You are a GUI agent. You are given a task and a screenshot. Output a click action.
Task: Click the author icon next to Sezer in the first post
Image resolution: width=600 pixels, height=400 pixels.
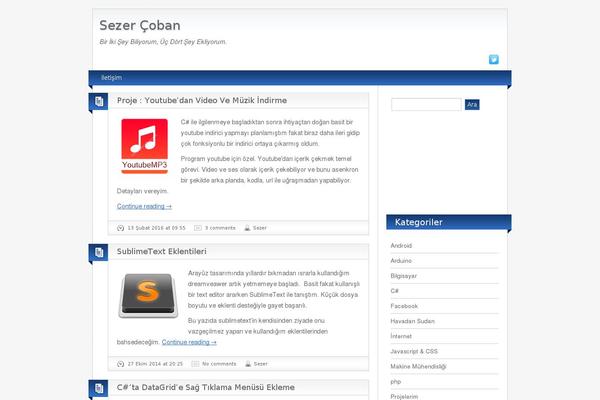247,228
